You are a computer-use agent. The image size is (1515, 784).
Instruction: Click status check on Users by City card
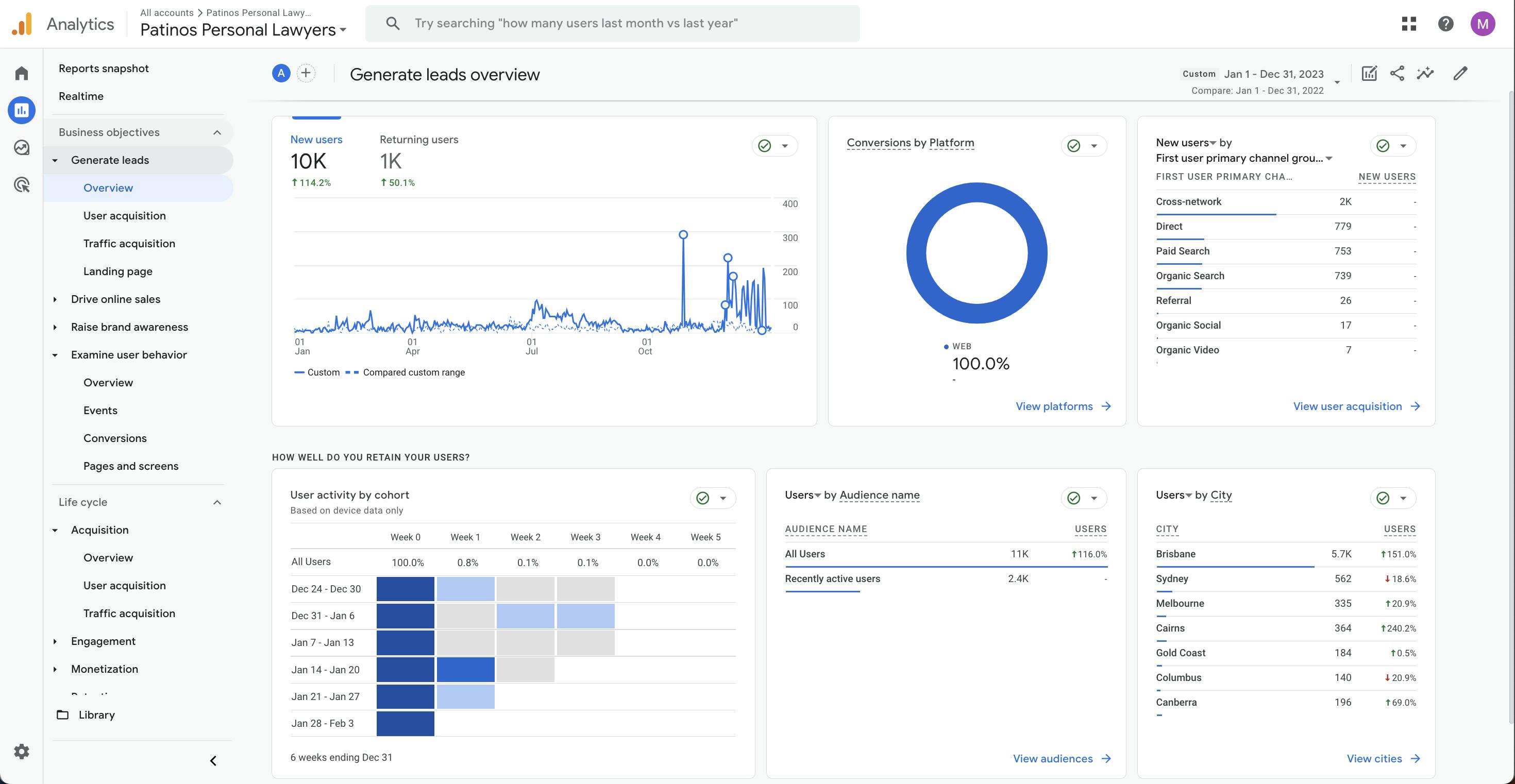[x=1383, y=499]
